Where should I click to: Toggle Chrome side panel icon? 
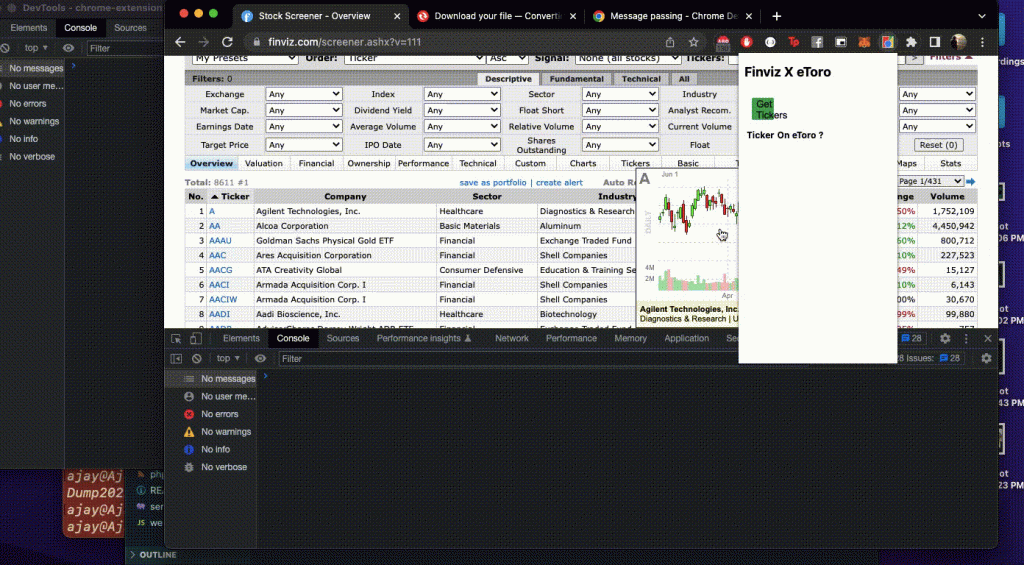(x=934, y=42)
